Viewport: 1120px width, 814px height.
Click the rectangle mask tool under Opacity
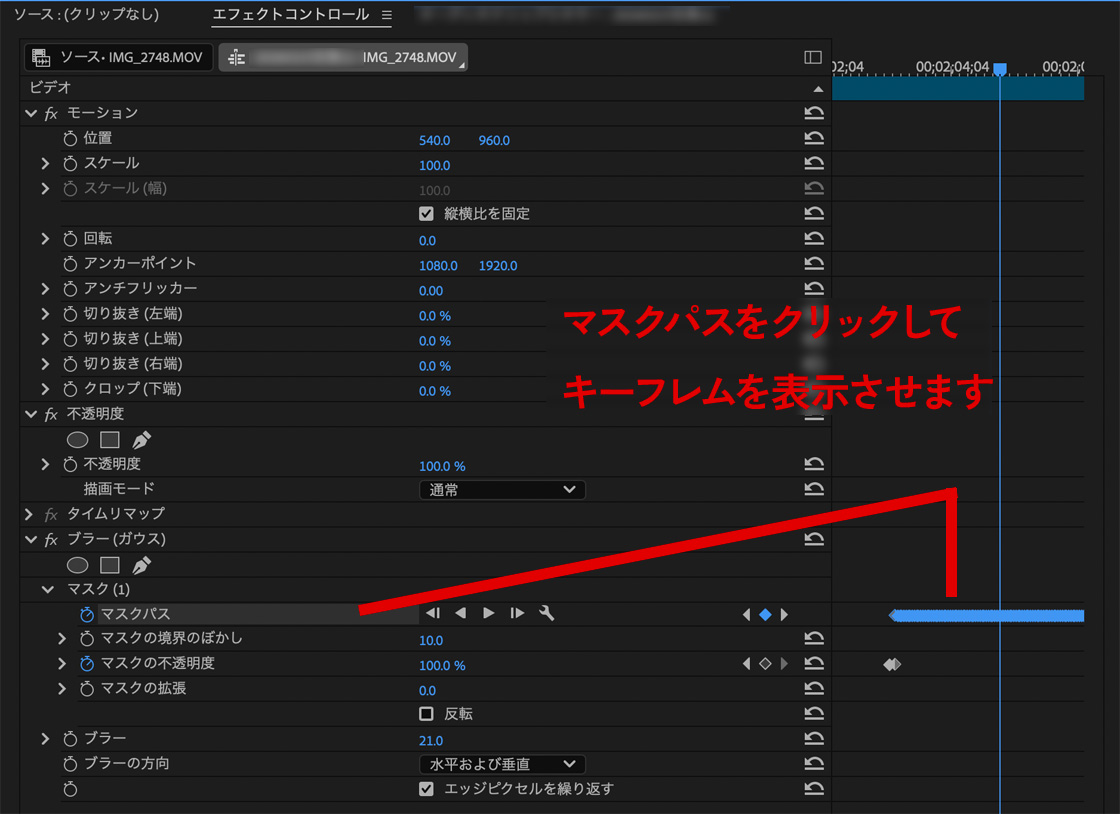coord(110,440)
